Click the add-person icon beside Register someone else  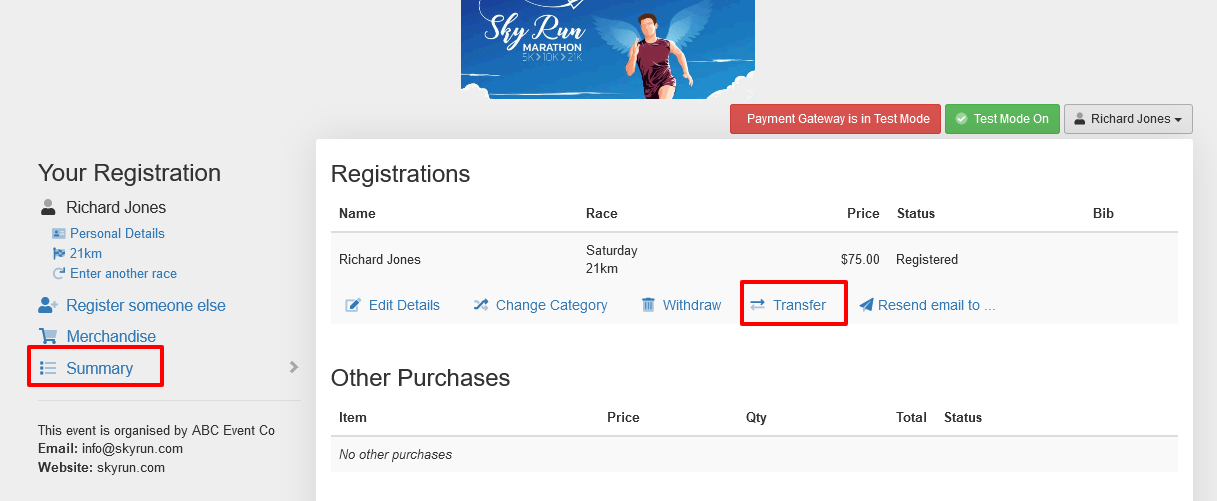pyautogui.click(x=48, y=305)
